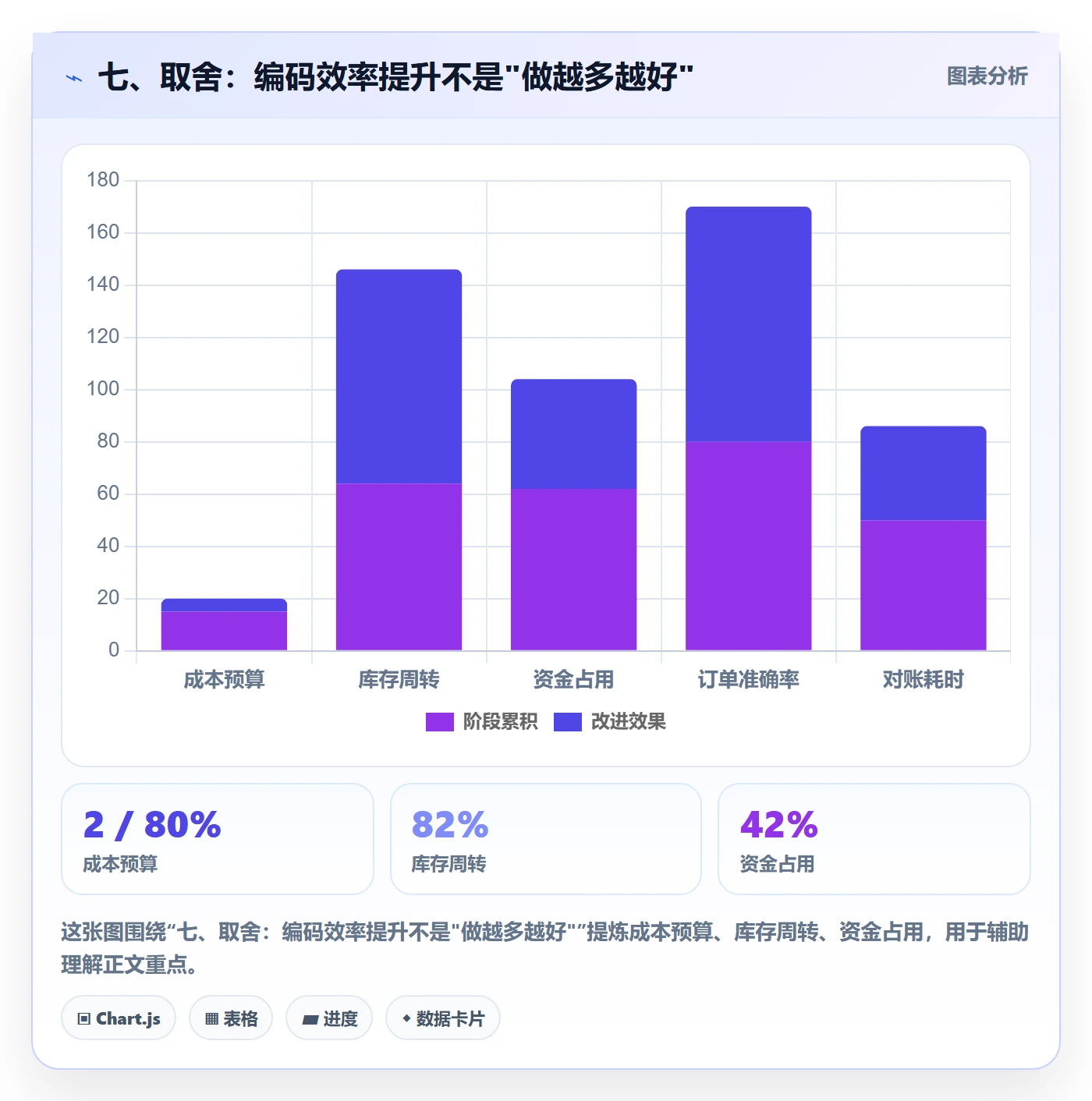Click the 对账耗时 blue bar segment
The image size is (1092, 1101).
tap(923, 473)
